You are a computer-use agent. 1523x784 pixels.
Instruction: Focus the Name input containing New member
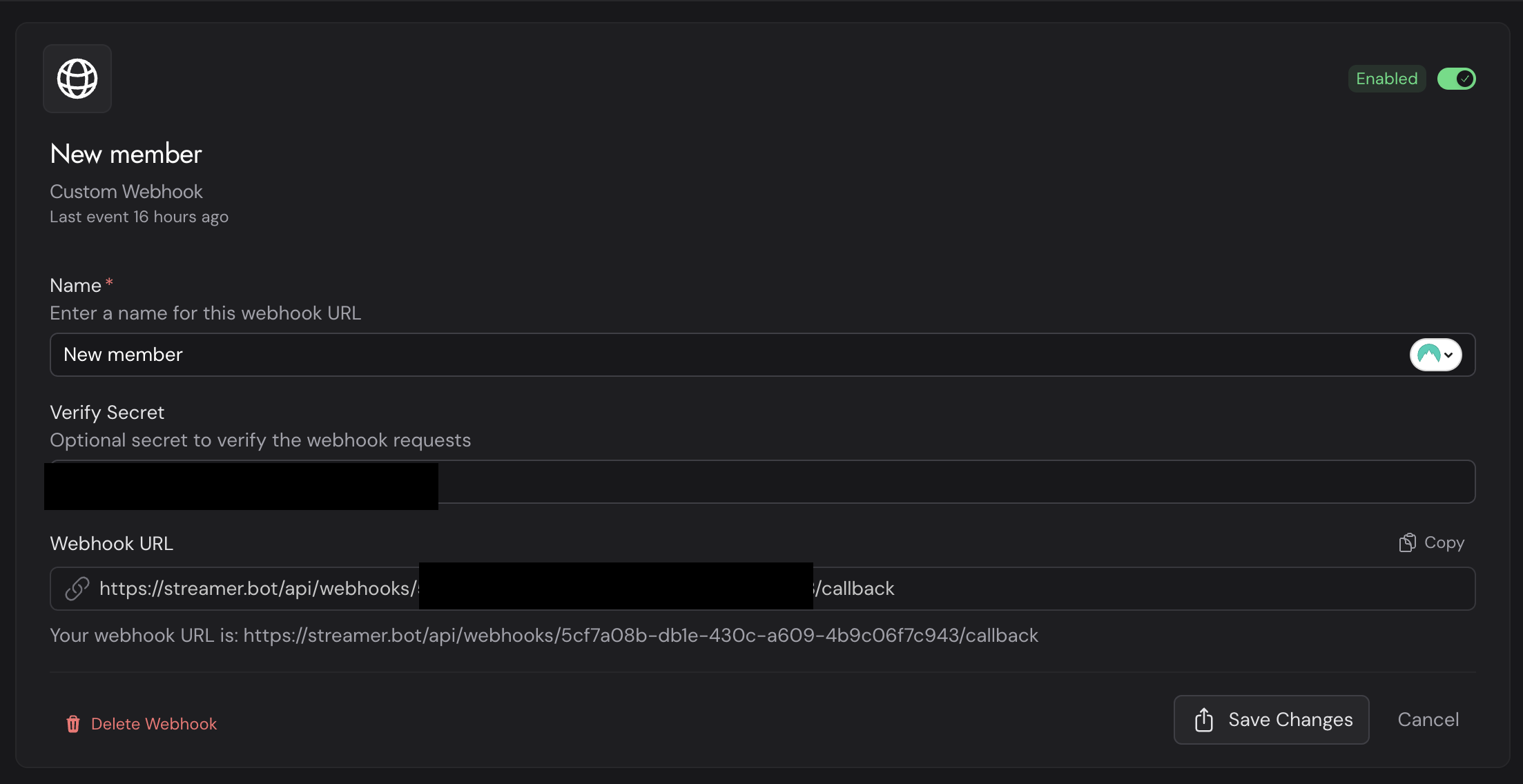(690, 355)
